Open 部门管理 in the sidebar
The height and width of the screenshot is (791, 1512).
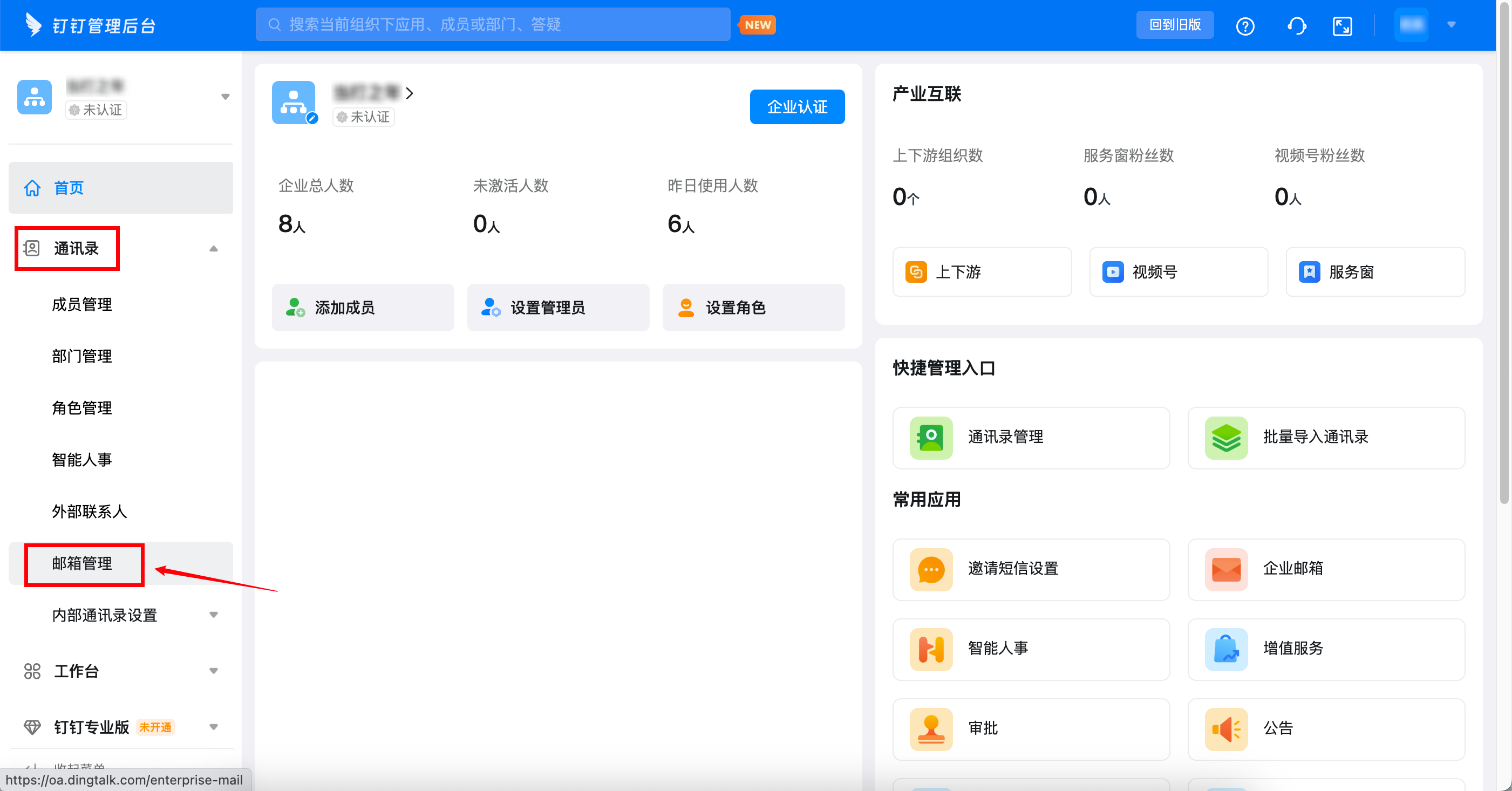[81, 356]
